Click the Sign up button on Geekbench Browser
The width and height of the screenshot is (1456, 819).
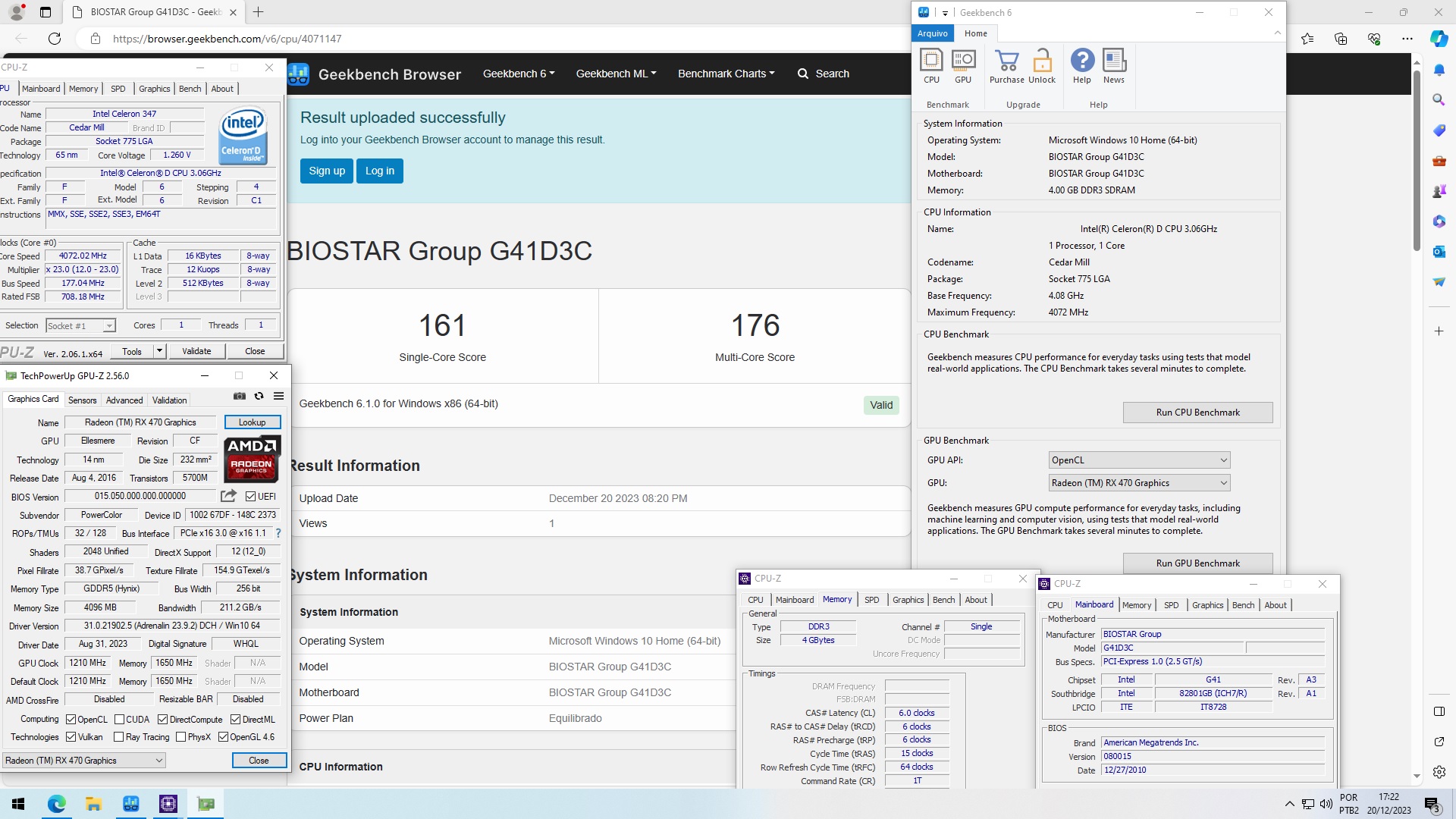click(x=327, y=171)
